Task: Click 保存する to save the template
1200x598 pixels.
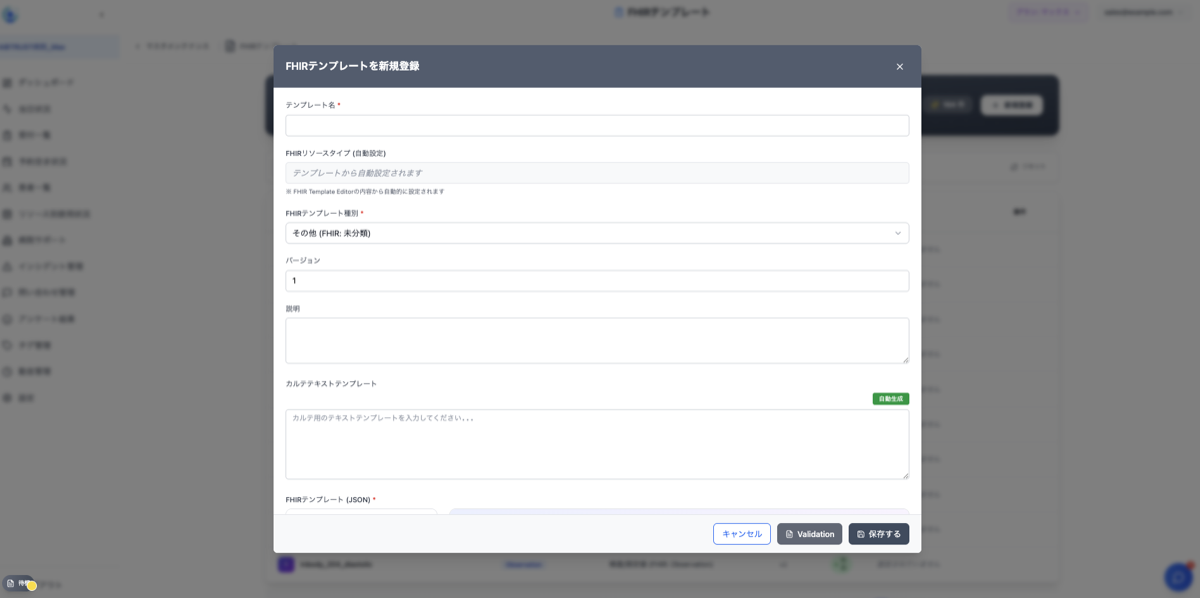Action: [878, 534]
